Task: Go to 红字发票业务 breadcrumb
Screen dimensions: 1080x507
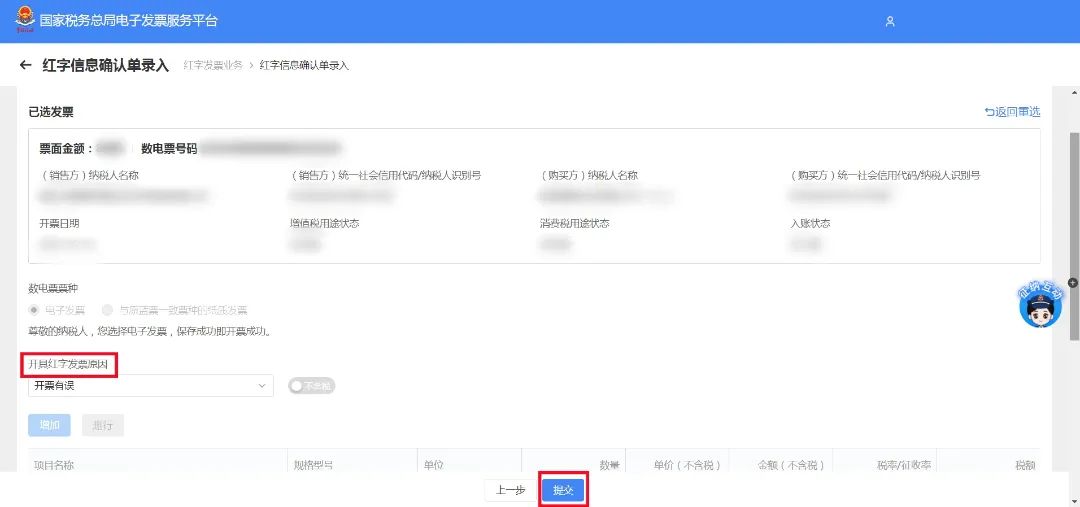Action: pos(213,66)
